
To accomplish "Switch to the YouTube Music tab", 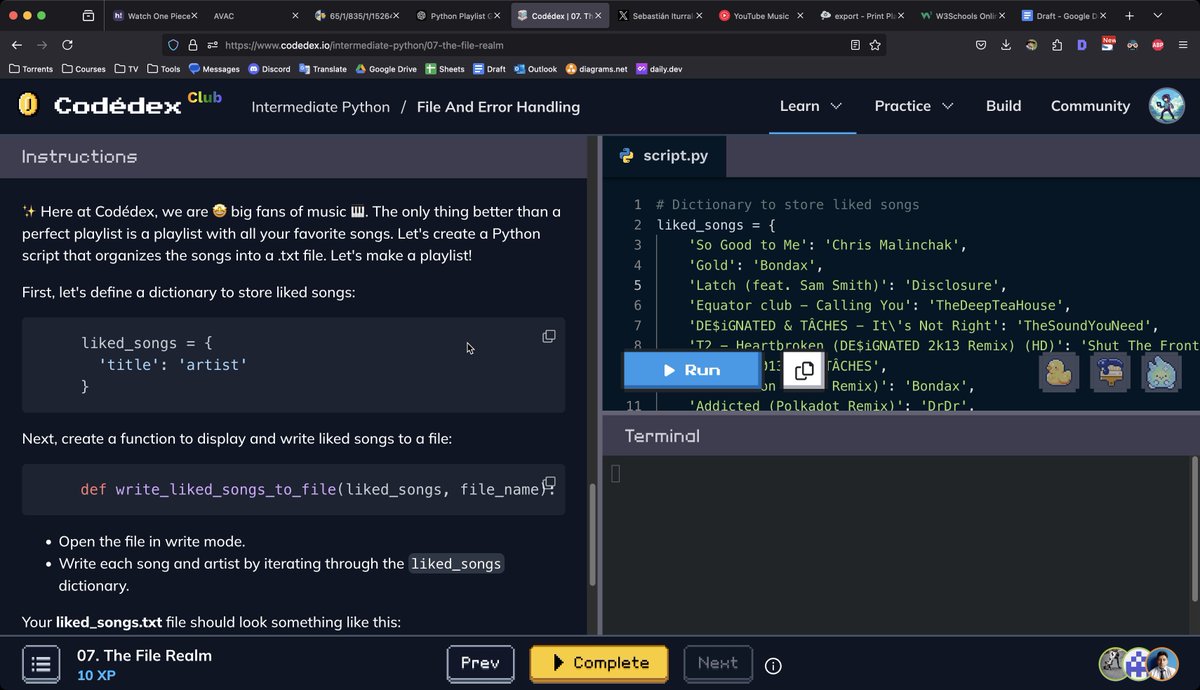I will pos(760,16).
